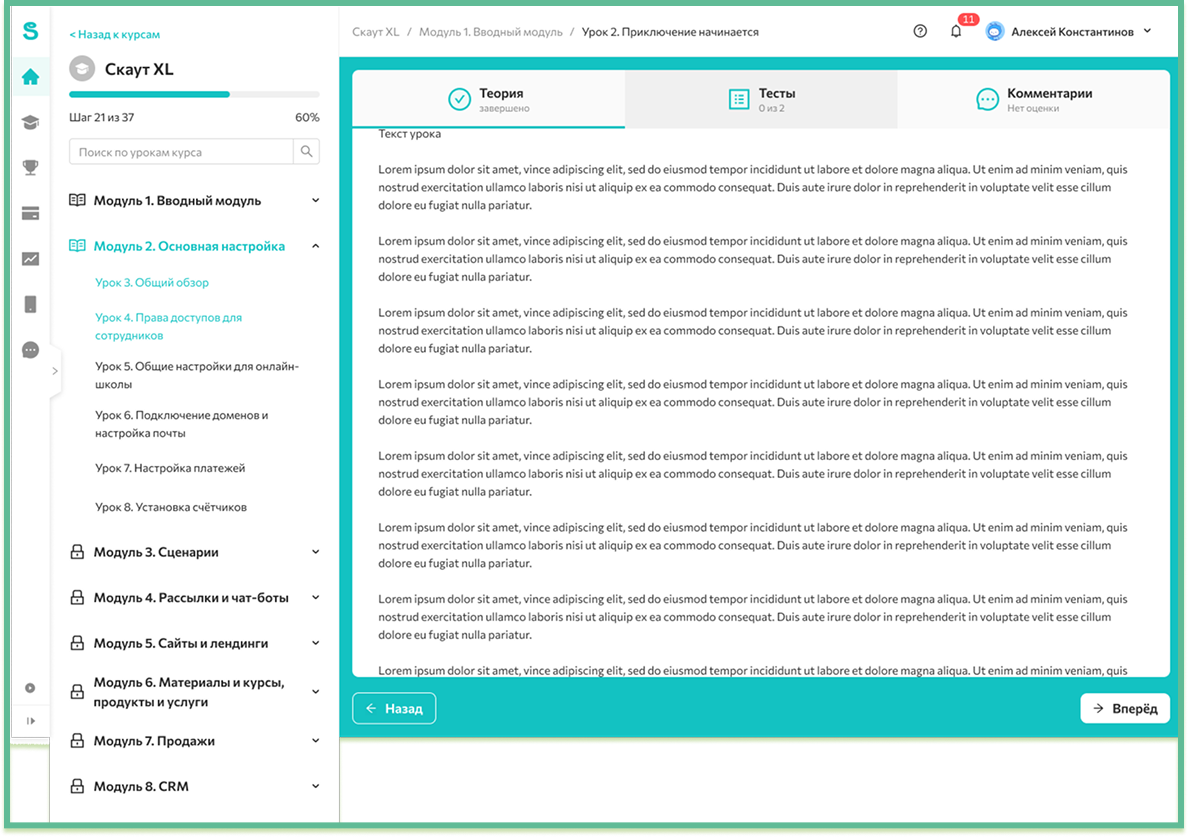Click the trophy achievements icon
Image resolution: width=1188 pixels, height=837 pixels.
30,168
